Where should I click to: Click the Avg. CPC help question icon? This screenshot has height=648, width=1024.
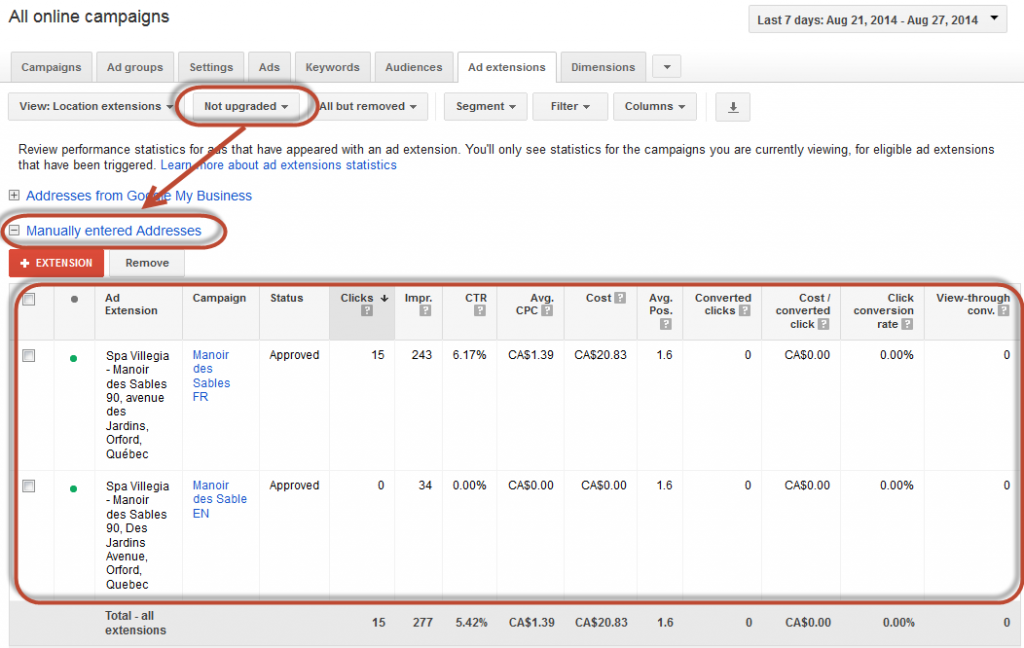[x=547, y=311]
